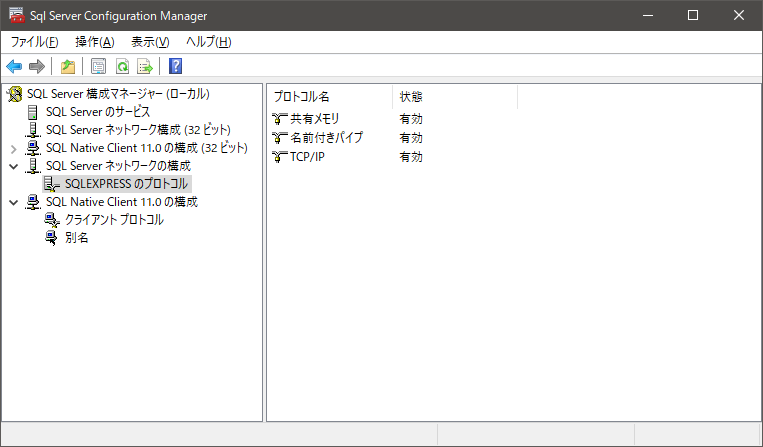This screenshot has width=763, height=447.
Task: Select the 共有メモリ protocol row
Action: click(314, 119)
